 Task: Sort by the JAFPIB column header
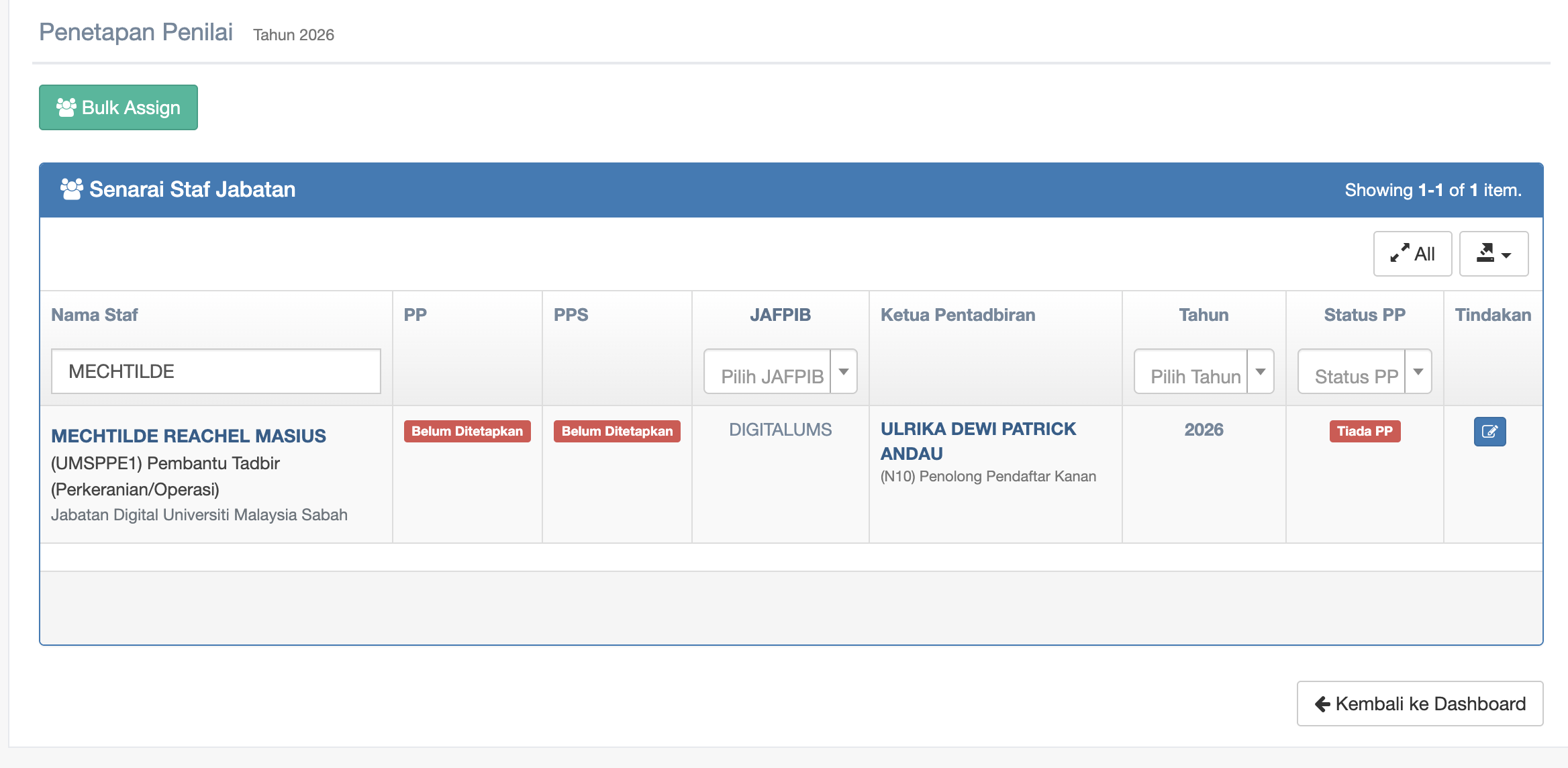point(780,315)
